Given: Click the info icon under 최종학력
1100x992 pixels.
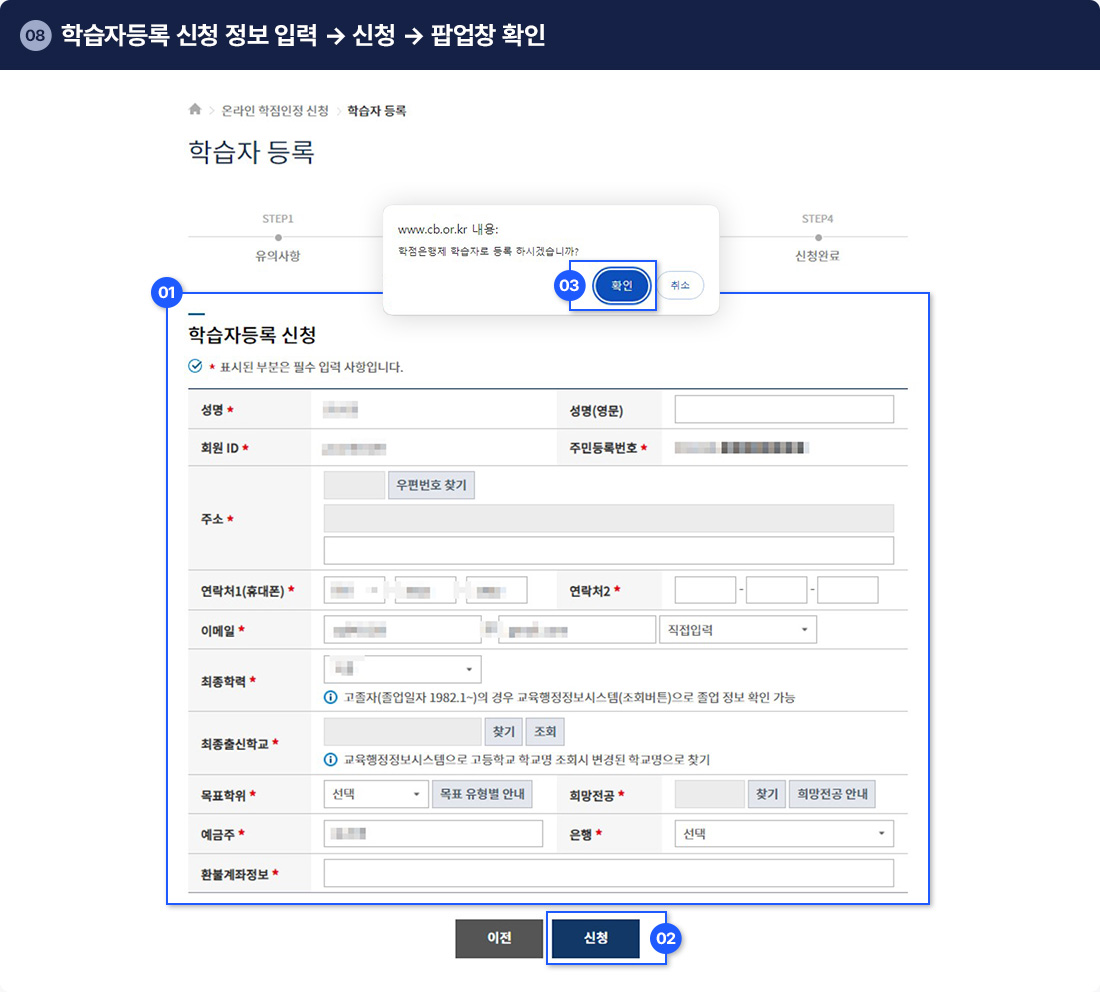Looking at the screenshot, I should coord(331,697).
